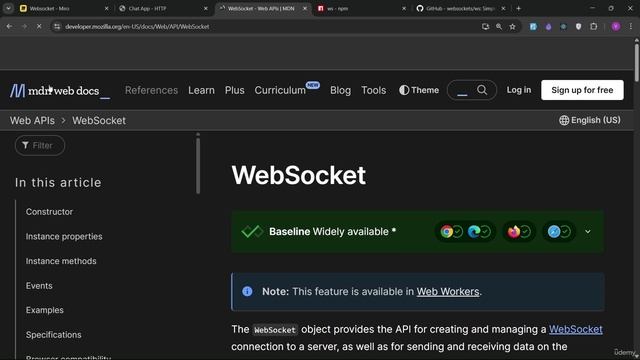Expand the Baseline details chevron
640x360 pixels.
tap(588, 232)
